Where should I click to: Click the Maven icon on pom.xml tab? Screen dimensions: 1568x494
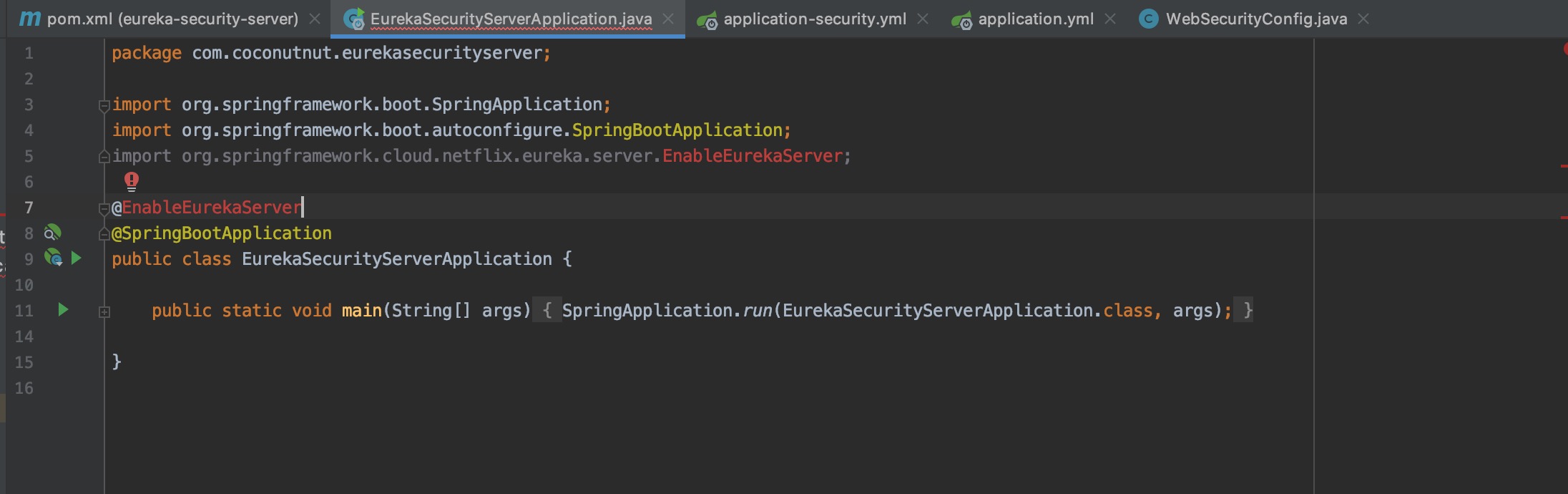[29, 19]
